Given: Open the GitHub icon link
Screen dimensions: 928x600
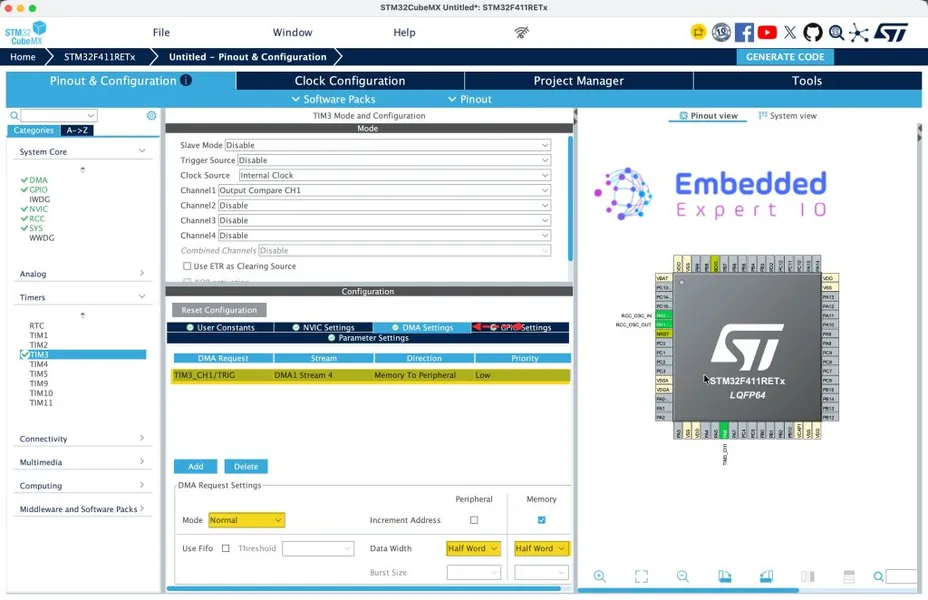Looking at the screenshot, I should pos(813,33).
